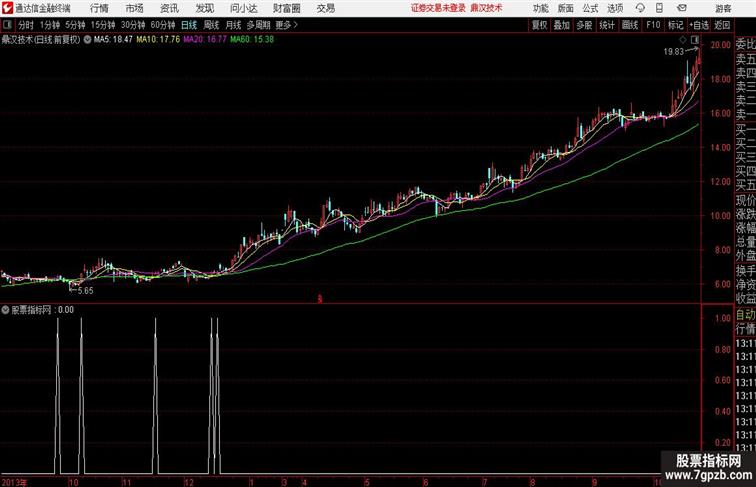This screenshot has height=487, width=756.
Task: Add stock with +自选 button
Action: point(699,25)
